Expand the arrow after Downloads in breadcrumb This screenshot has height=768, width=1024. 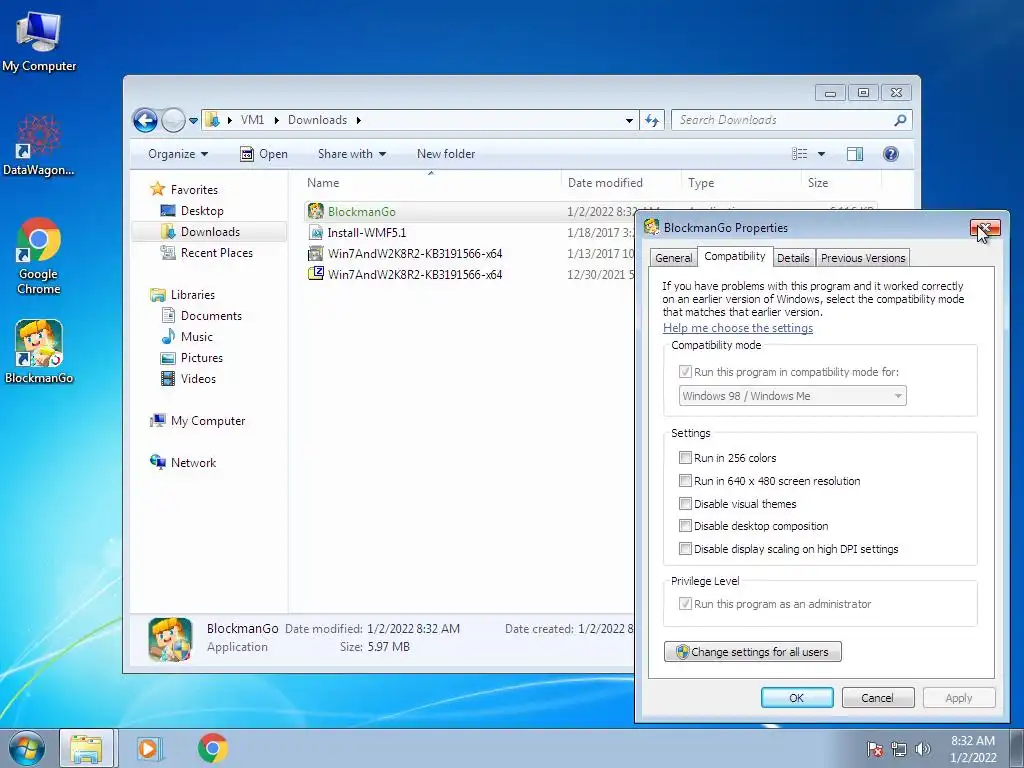tap(359, 121)
